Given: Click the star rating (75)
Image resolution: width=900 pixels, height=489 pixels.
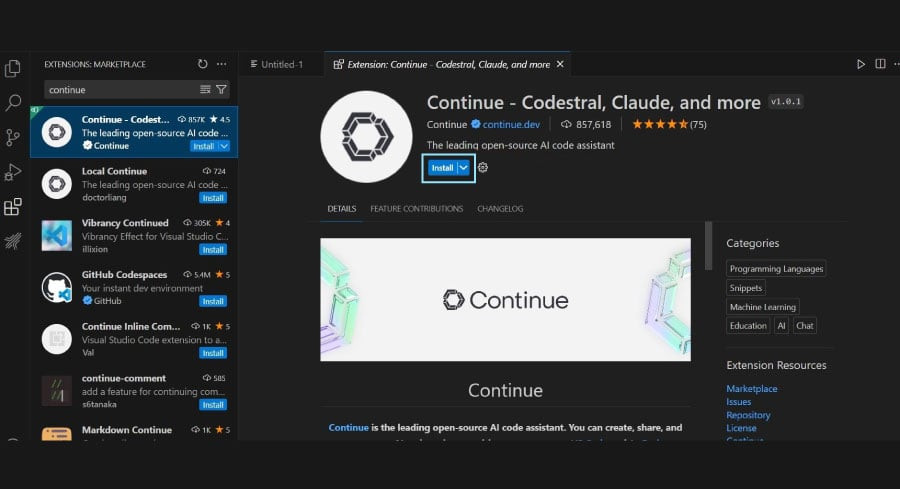Looking at the screenshot, I should click(x=669, y=124).
